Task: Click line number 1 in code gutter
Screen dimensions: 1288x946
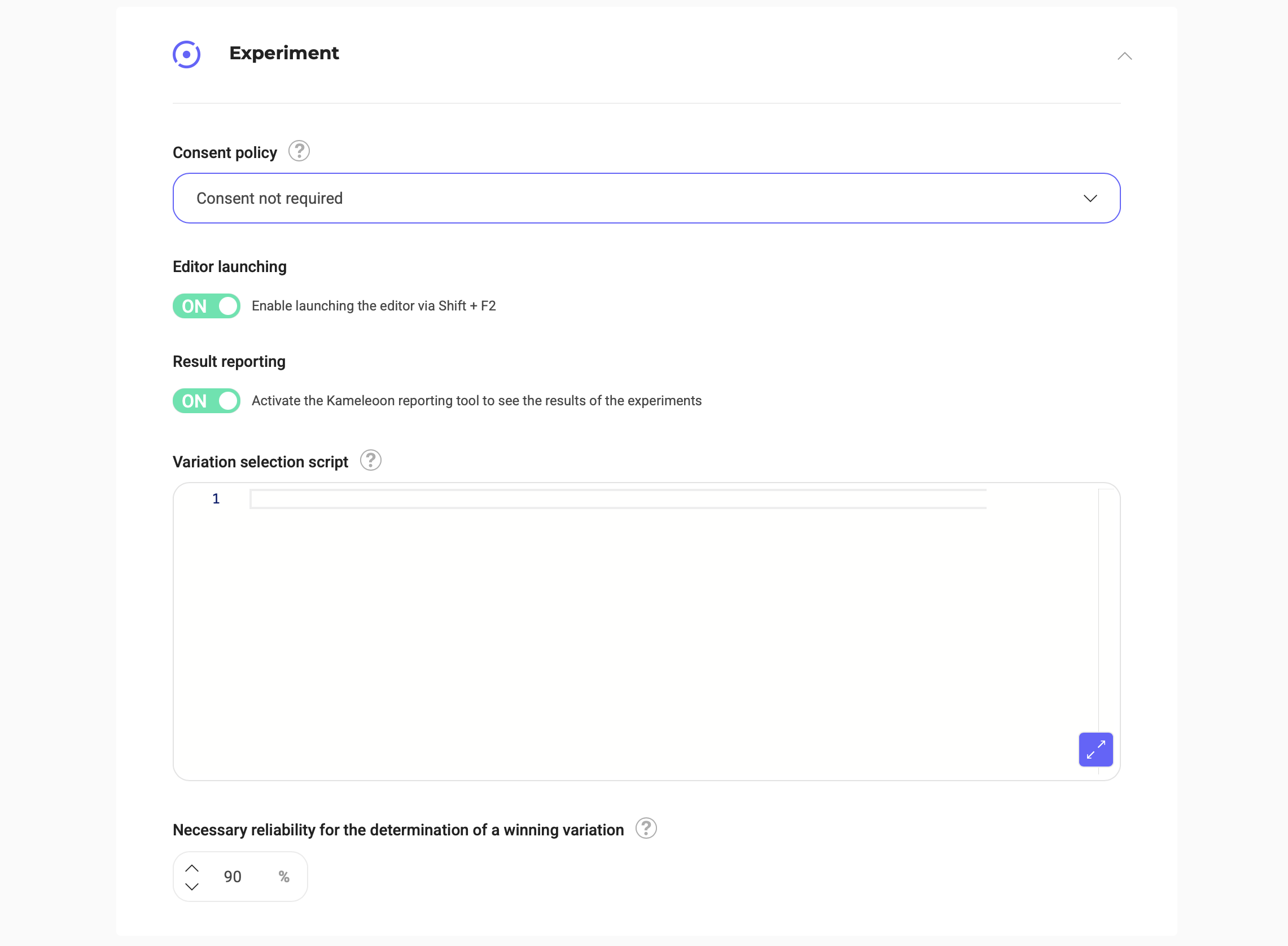Action: (x=216, y=499)
